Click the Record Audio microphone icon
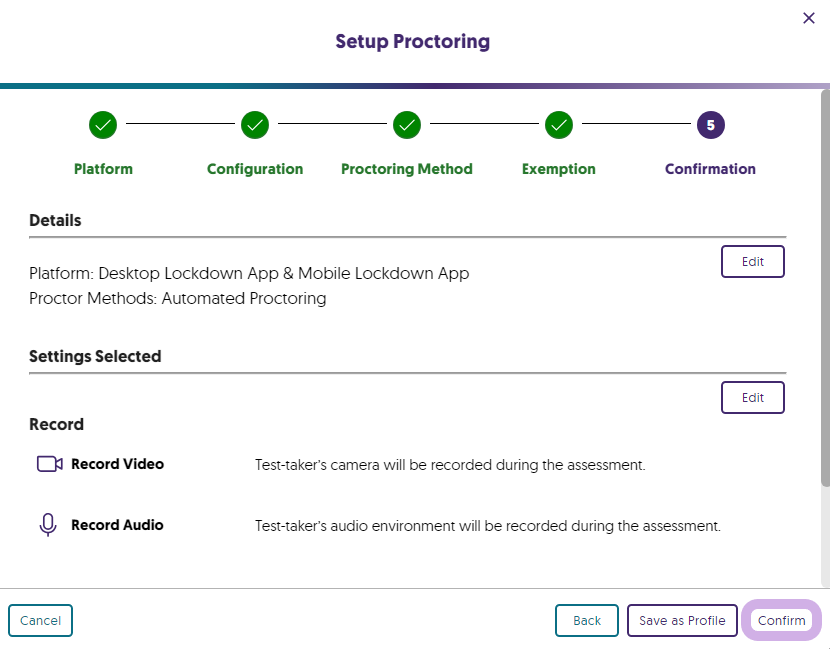This screenshot has height=649, width=830. (x=48, y=525)
